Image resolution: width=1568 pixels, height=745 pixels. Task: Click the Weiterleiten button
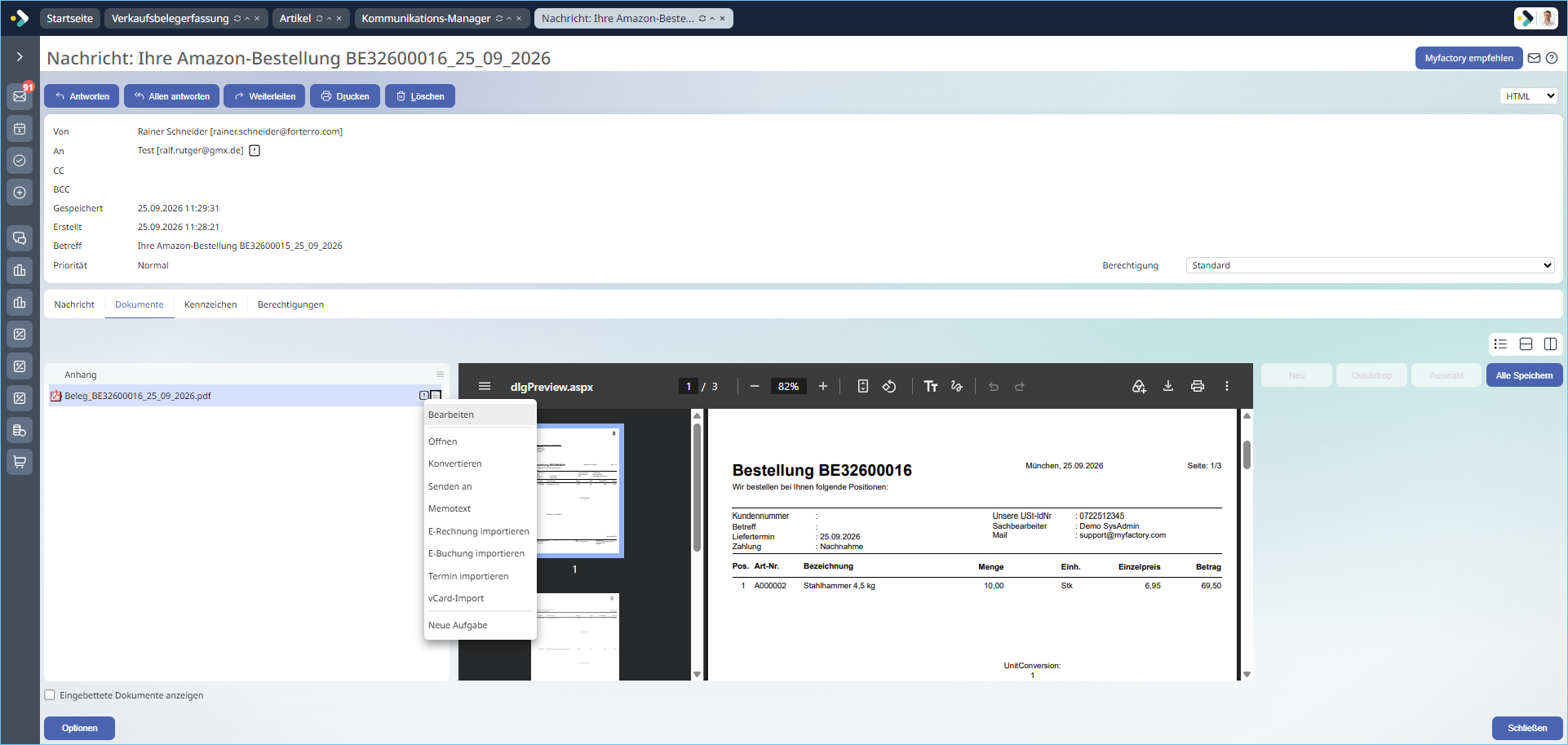click(x=264, y=96)
